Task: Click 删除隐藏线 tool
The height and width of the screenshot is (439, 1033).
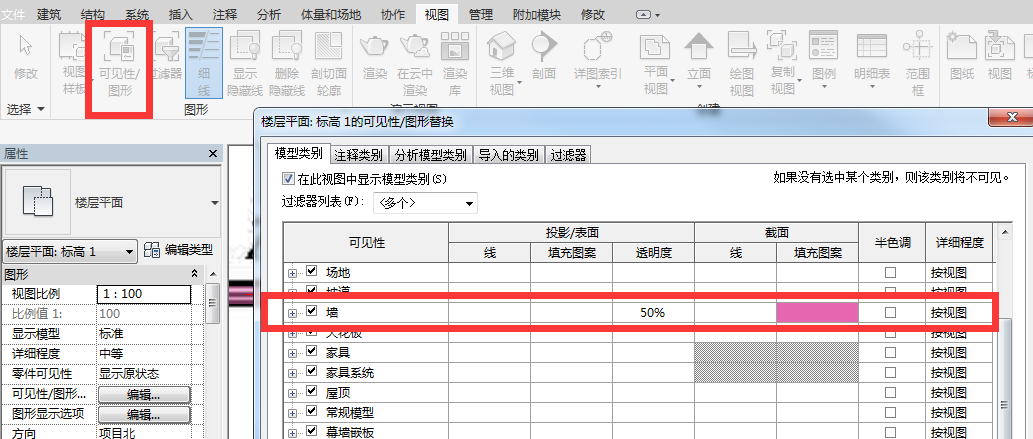Action: (x=288, y=63)
